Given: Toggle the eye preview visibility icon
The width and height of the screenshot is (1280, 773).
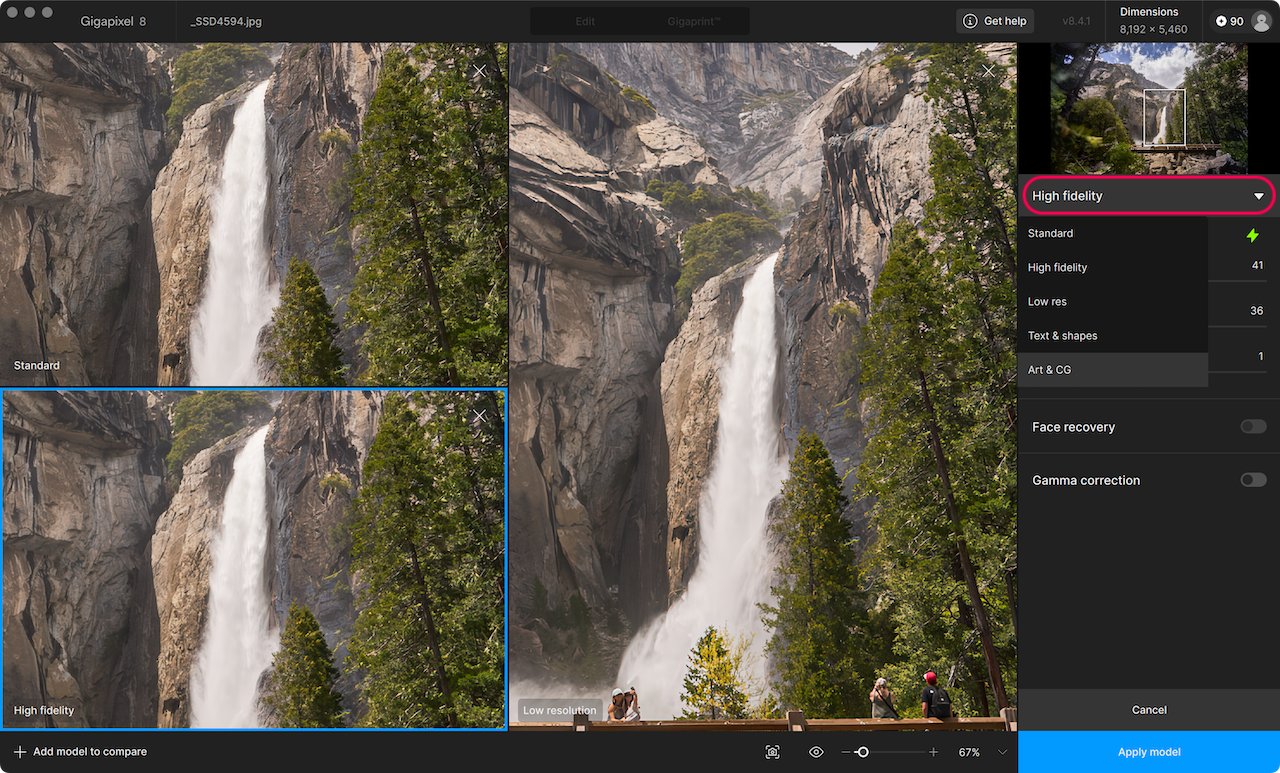Looking at the screenshot, I should click(x=816, y=752).
